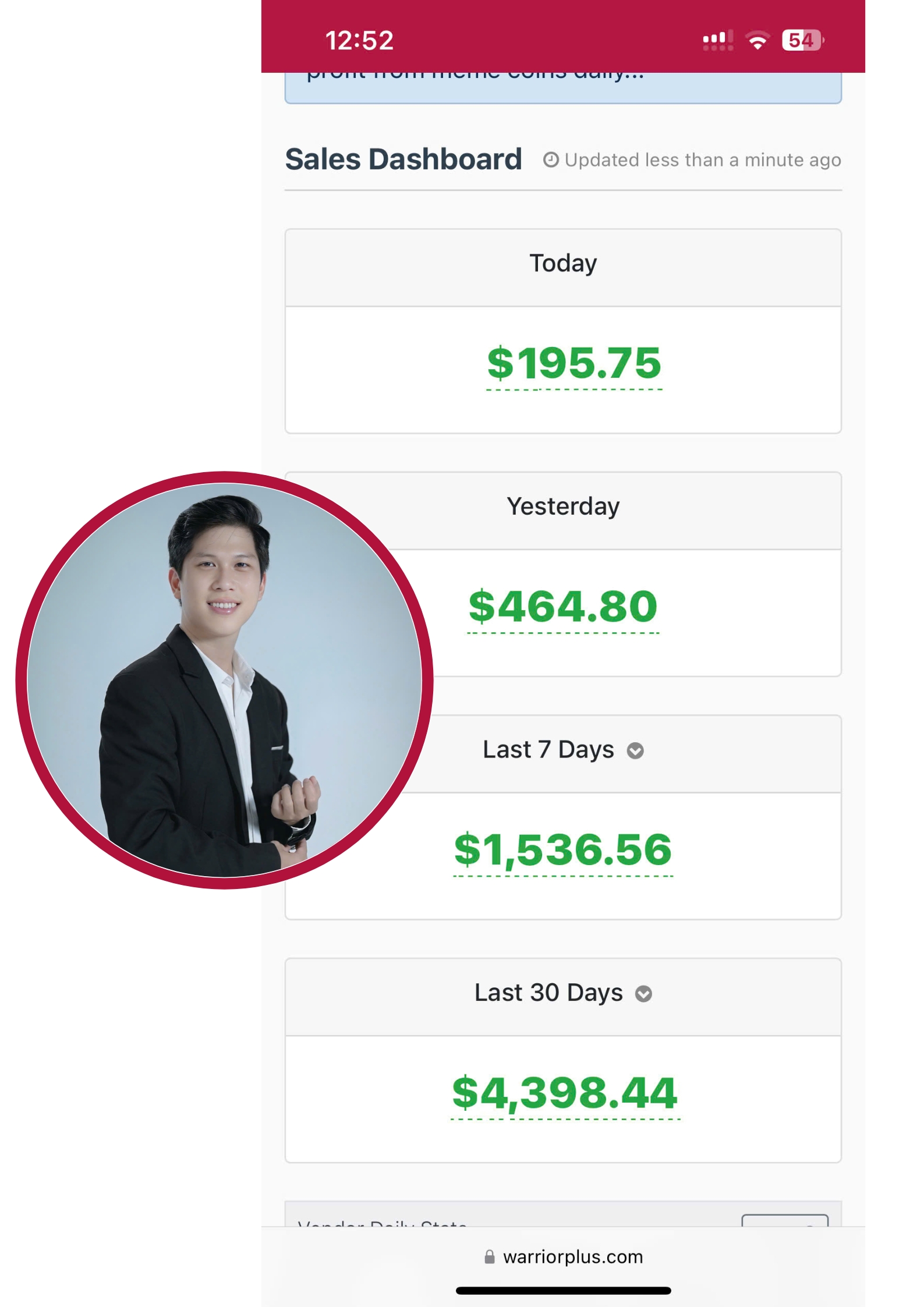
Task: Click the "Updated less than a minute ago" text
Action: click(x=702, y=160)
